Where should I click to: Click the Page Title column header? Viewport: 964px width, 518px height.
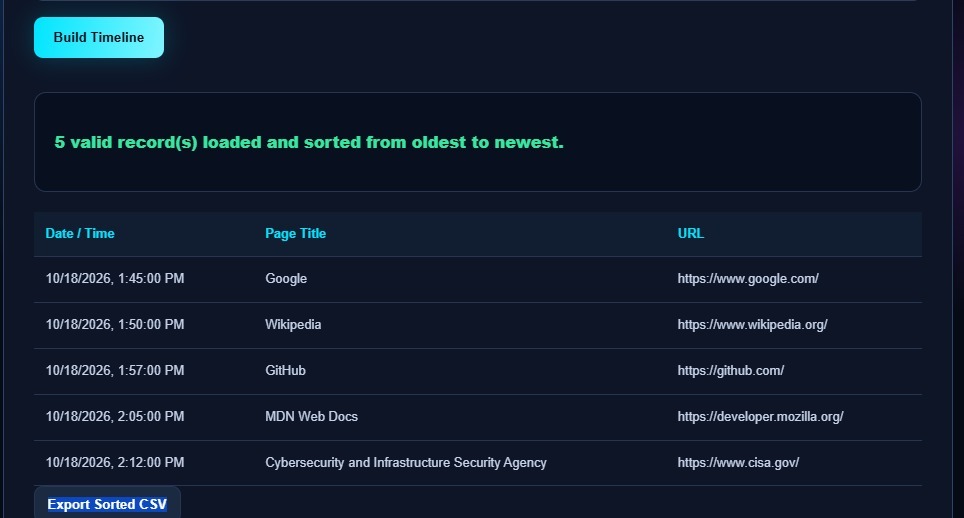point(295,233)
